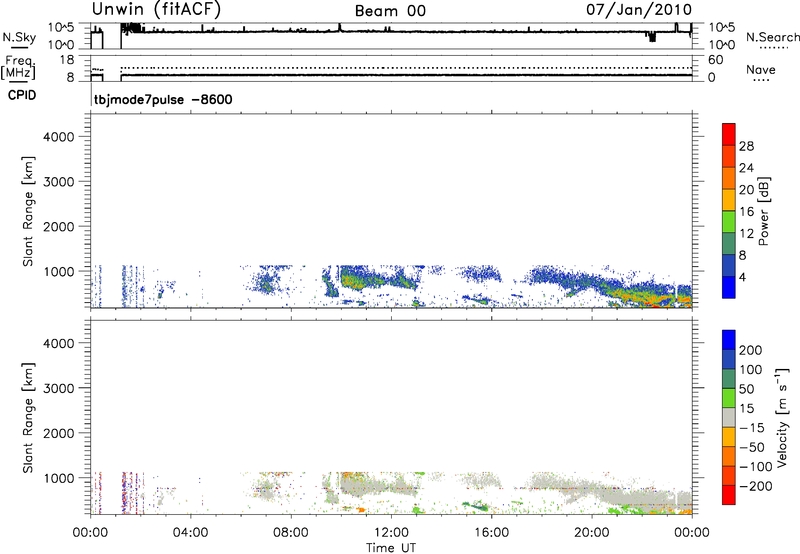Click the 'N.Search' legend label
Viewport: 800px width, 554px height.
point(772,37)
